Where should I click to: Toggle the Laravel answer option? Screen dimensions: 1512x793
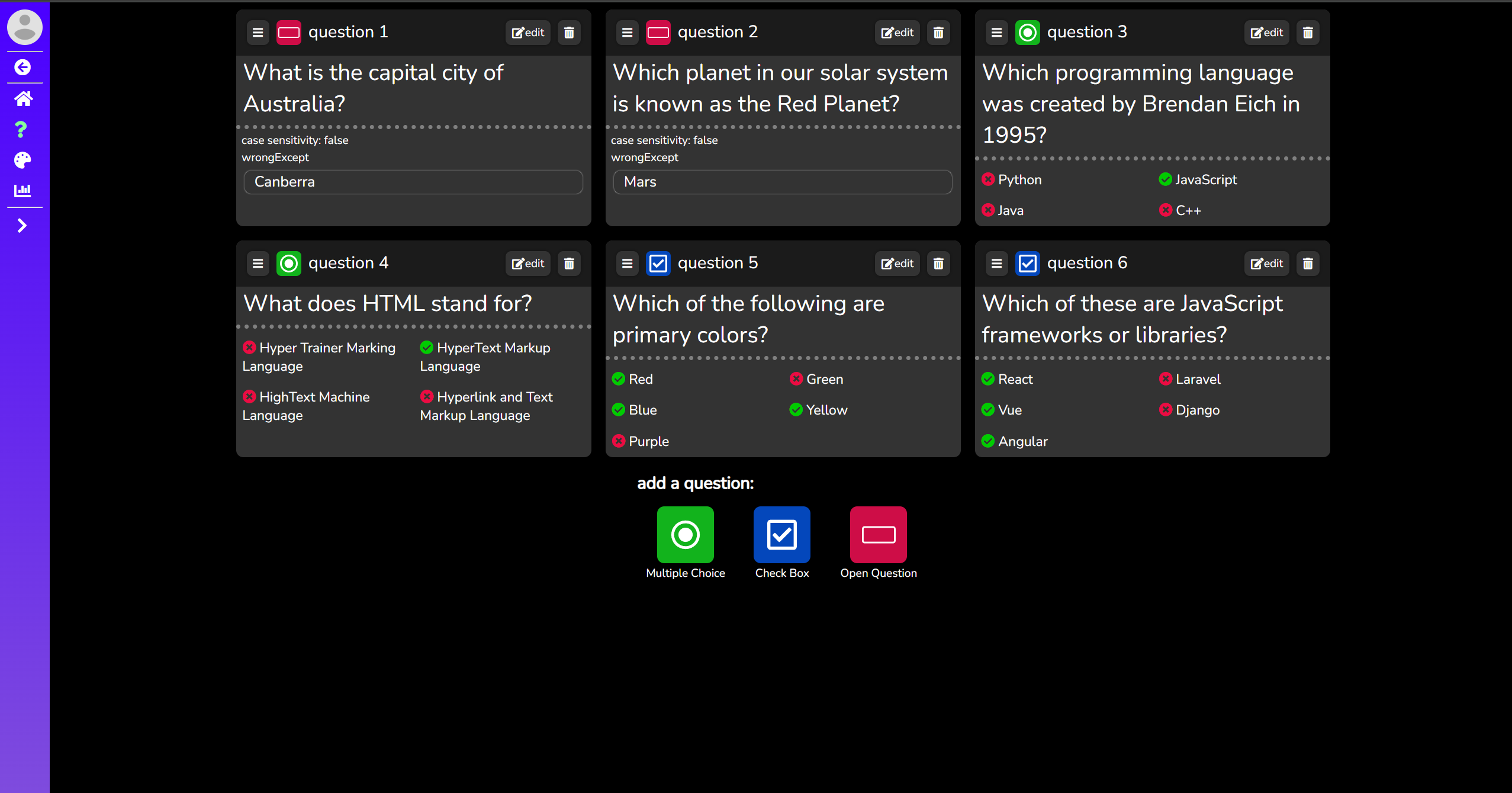tap(1190, 379)
